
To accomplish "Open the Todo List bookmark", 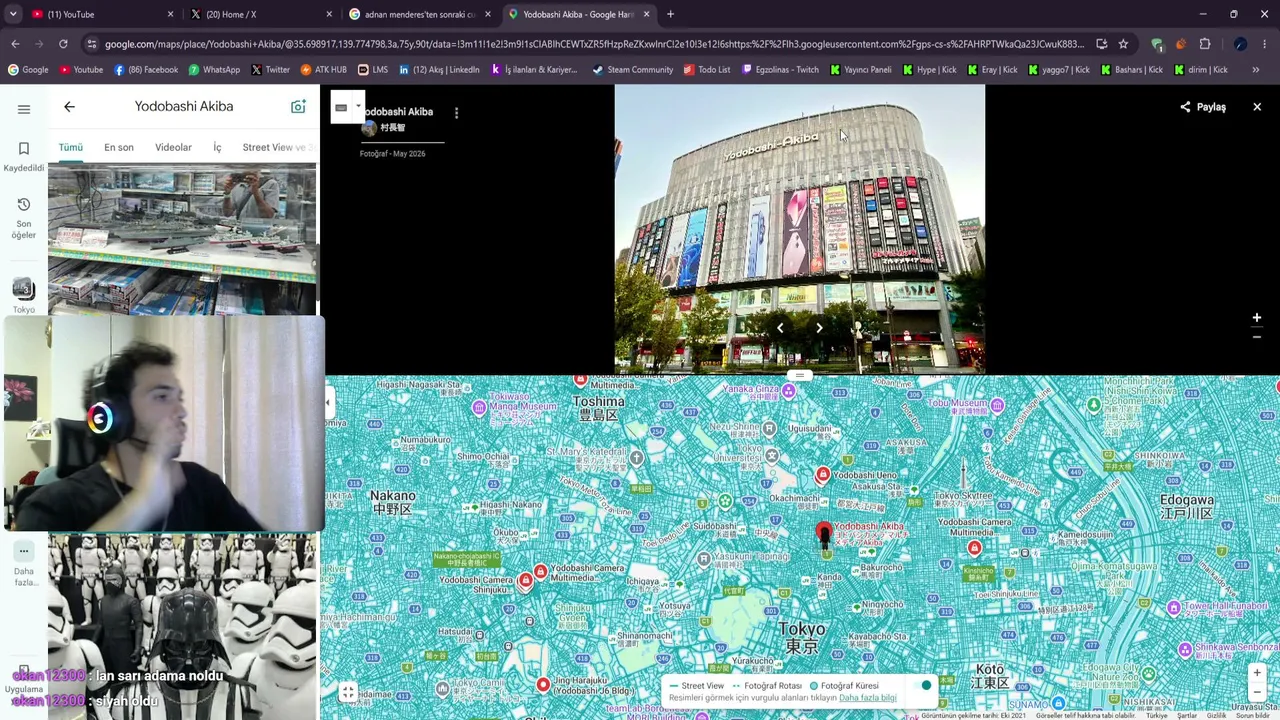I will point(707,70).
